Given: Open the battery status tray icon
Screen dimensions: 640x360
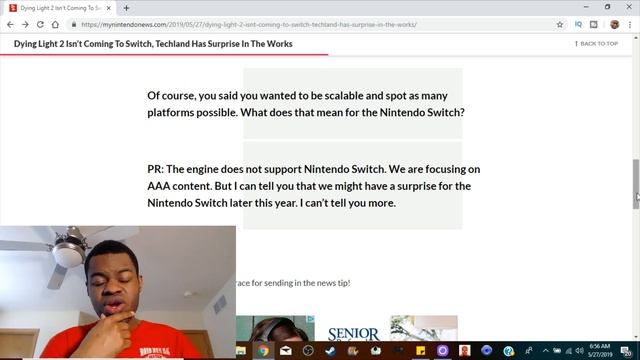Looking at the screenshot, I should coord(557,351).
